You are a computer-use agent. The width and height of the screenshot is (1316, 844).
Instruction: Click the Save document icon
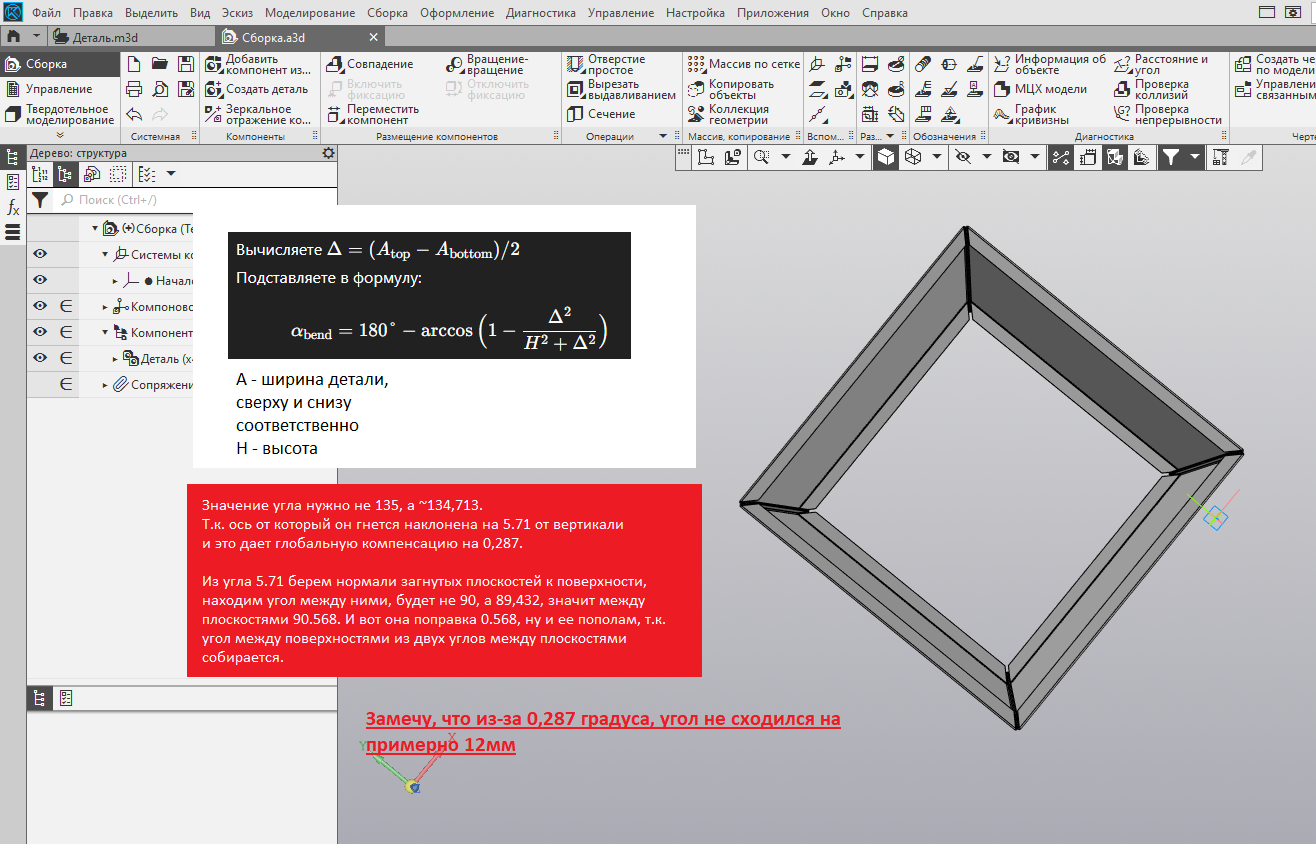[x=185, y=64]
